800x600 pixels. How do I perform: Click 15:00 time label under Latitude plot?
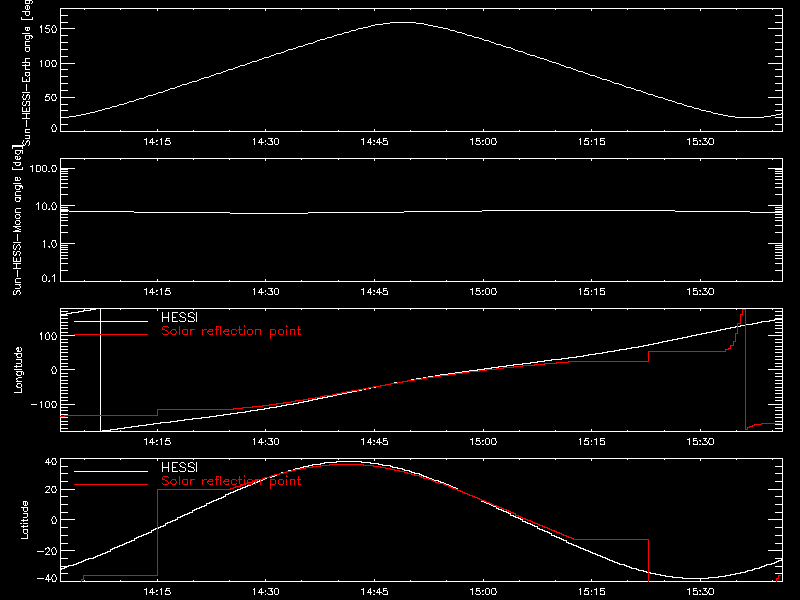pos(483,592)
